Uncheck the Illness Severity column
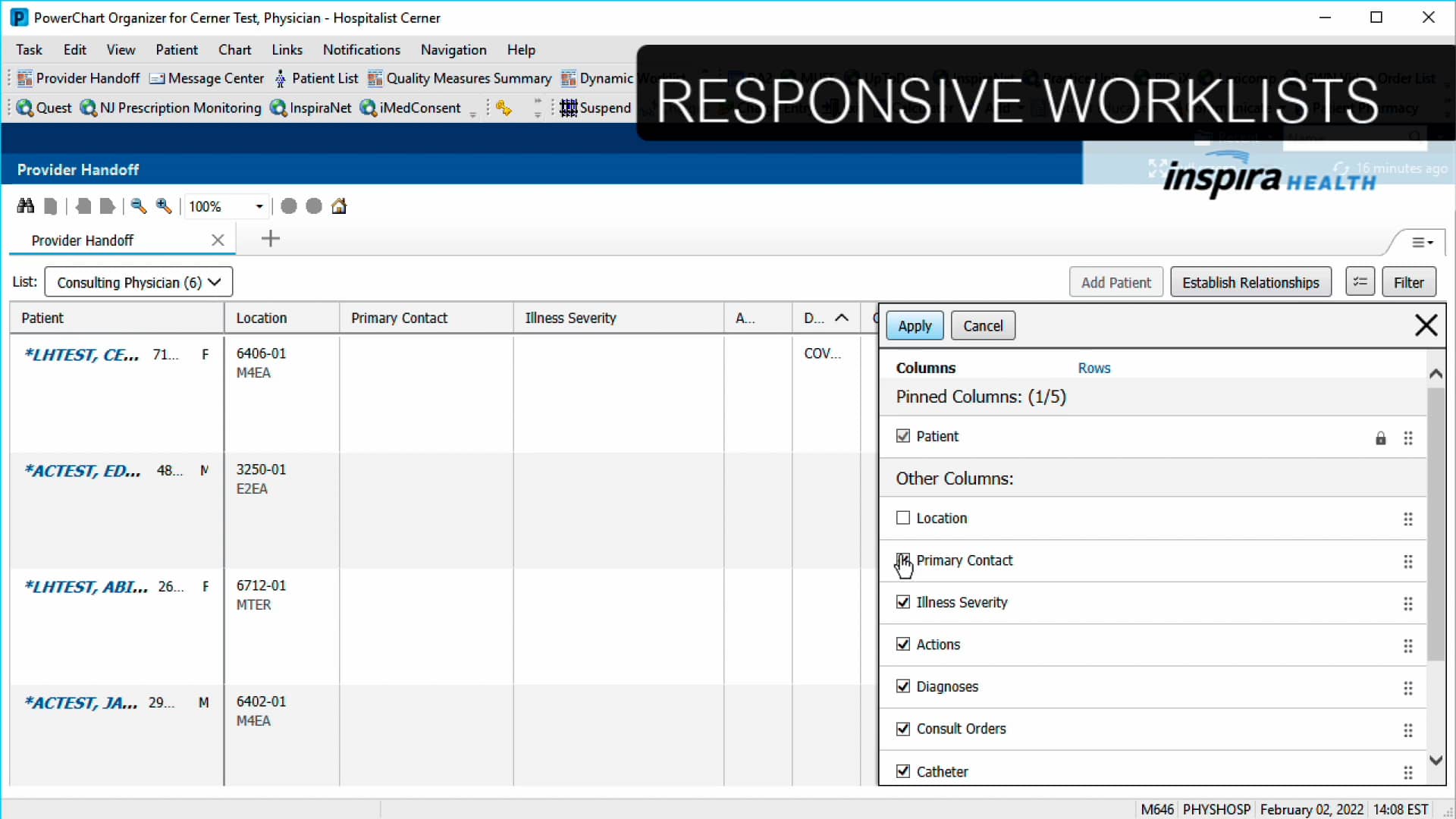The width and height of the screenshot is (1456, 819). (x=903, y=601)
